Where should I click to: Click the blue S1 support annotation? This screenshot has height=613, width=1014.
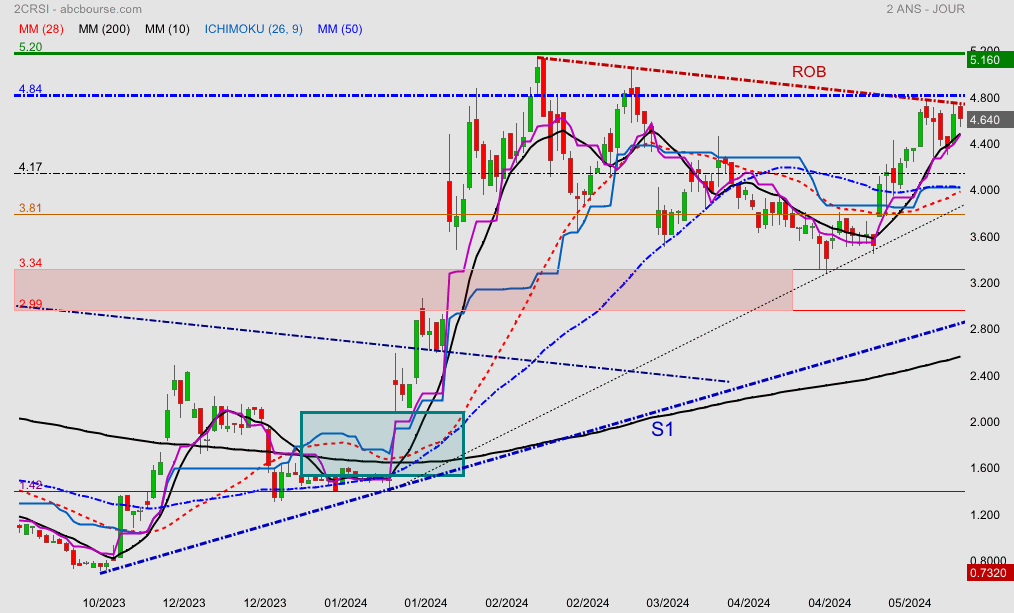[x=662, y=429]
